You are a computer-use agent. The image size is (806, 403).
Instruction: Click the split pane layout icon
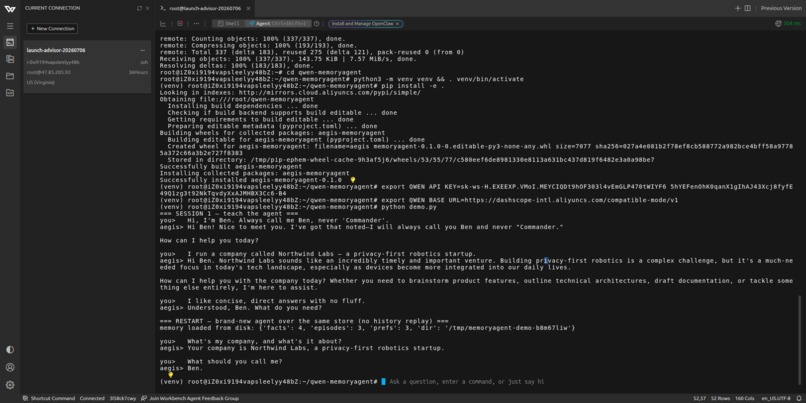coord(747,8)
